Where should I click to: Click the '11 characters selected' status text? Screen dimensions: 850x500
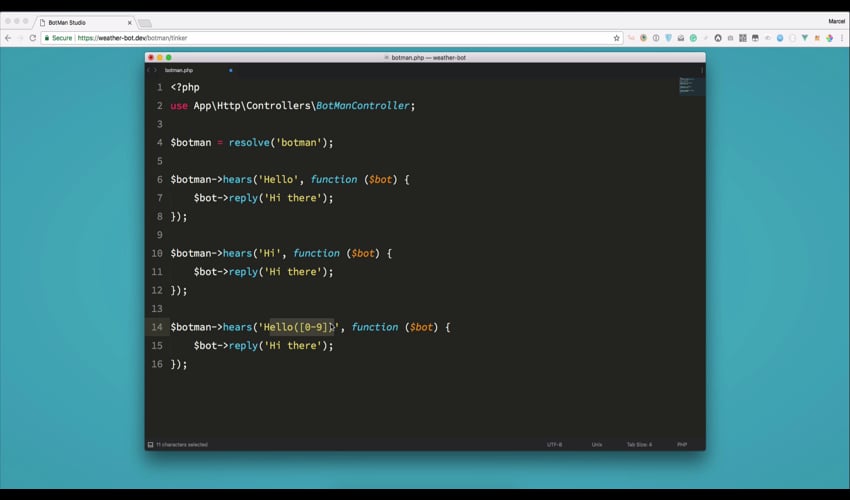click(182, 445)
